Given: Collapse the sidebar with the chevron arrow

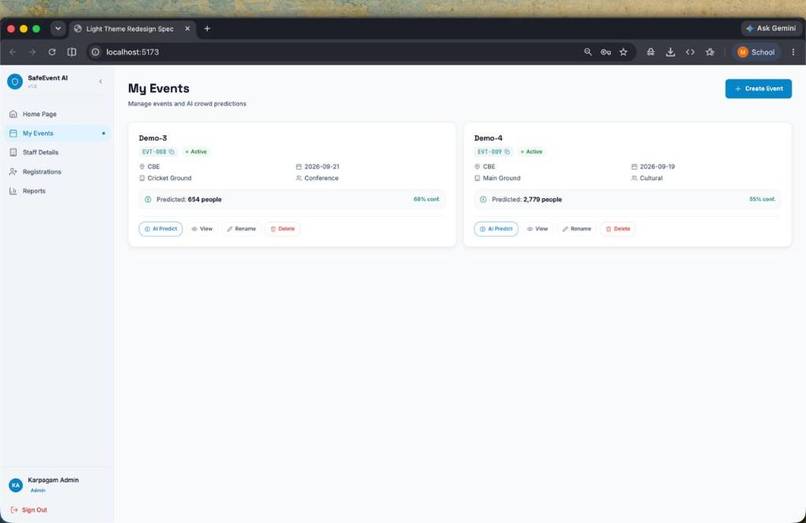Looking at the screenshot, I should point(100,81).
